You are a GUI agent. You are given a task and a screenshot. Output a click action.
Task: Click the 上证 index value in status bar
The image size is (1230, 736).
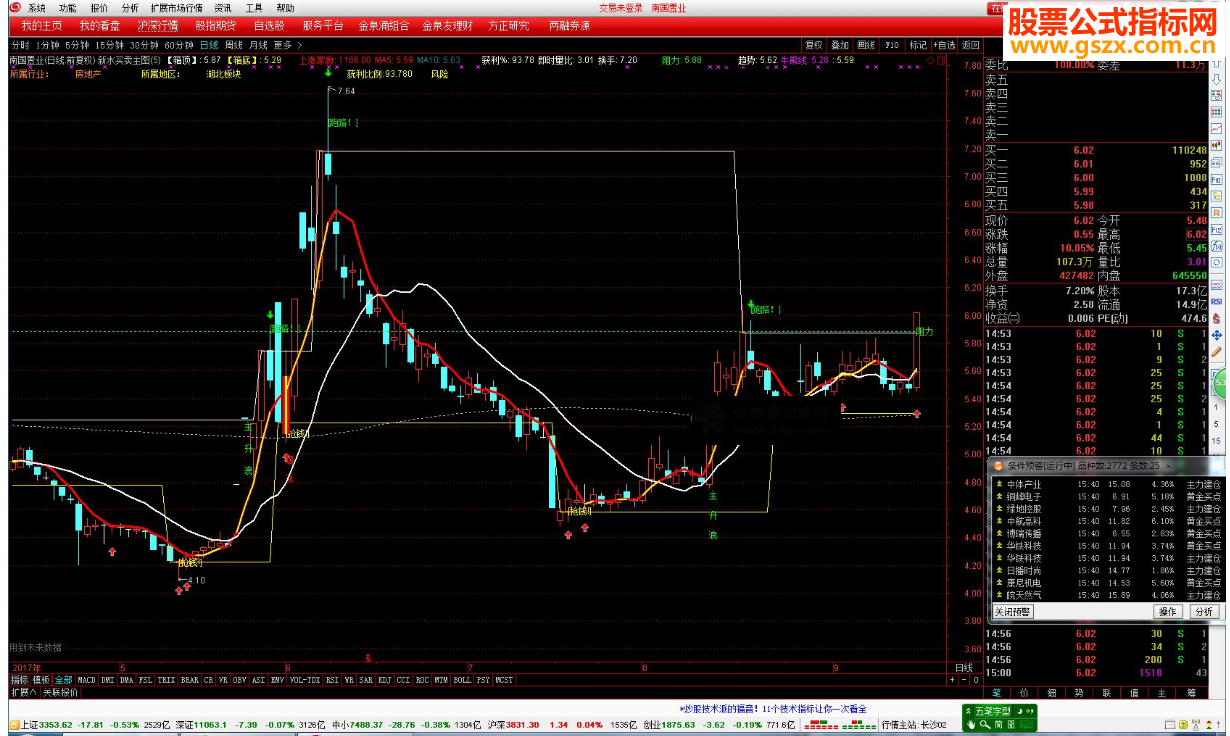coord(55,724)
